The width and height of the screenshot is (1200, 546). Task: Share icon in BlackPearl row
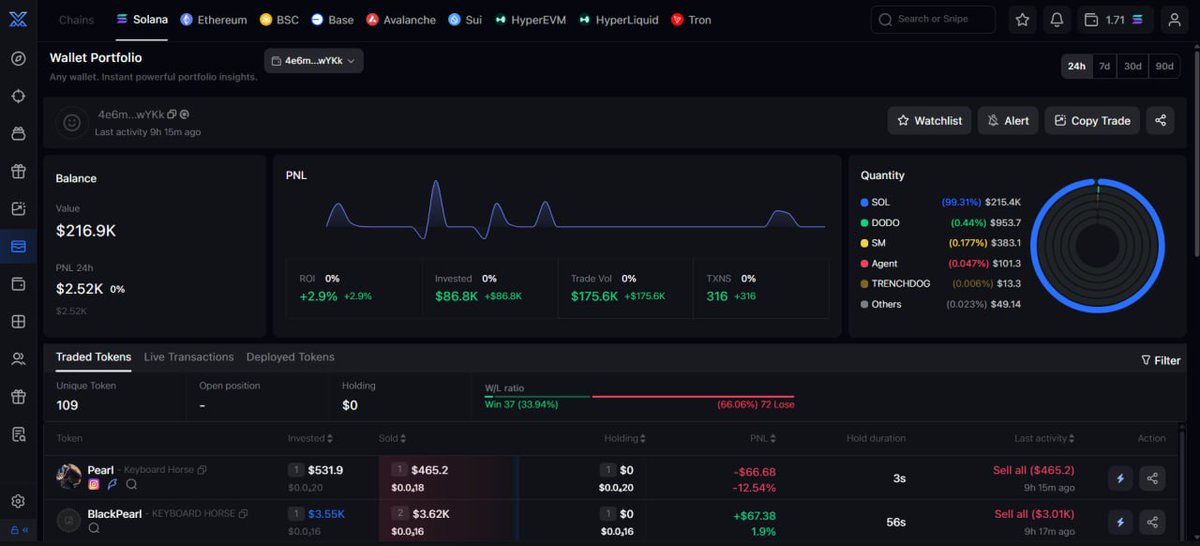pos(1153,522)
